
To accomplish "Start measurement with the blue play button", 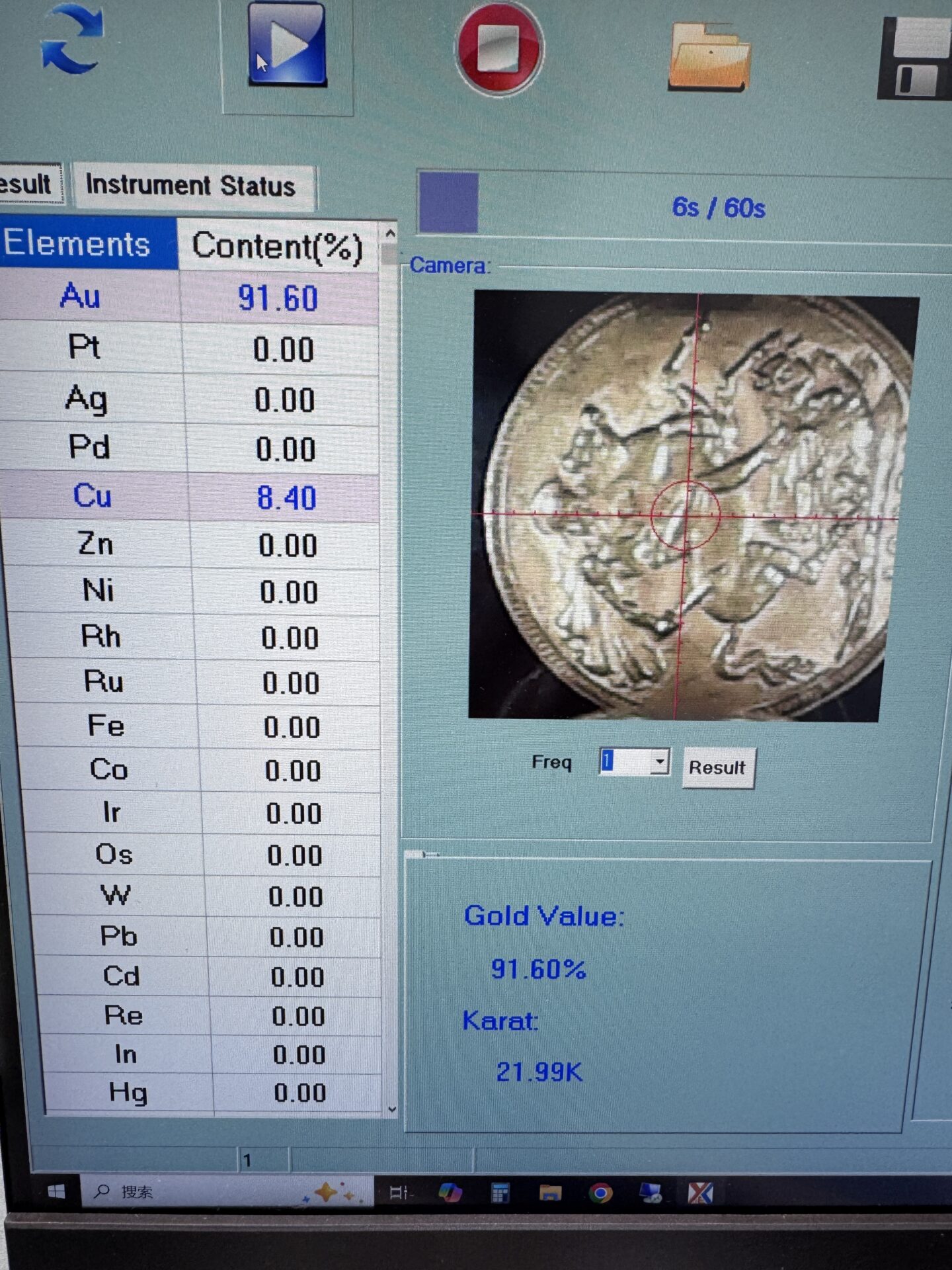I will tap(287, 45).
